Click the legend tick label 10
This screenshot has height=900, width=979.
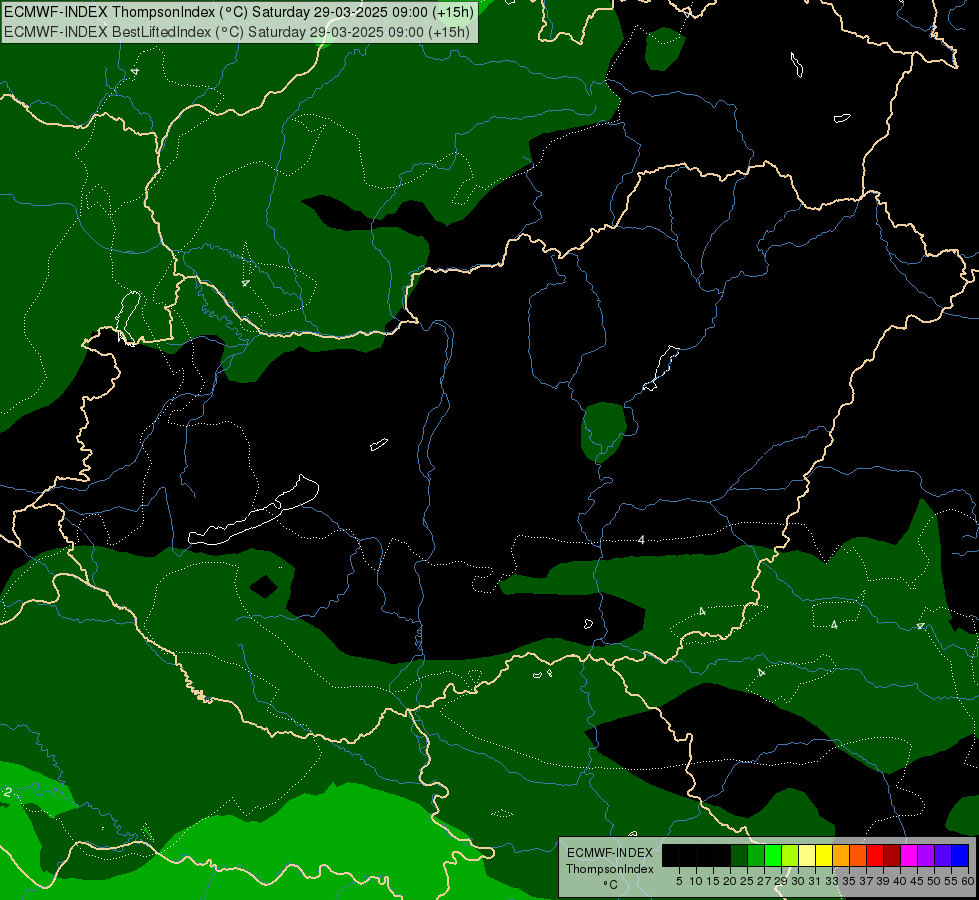coord(696,881)
